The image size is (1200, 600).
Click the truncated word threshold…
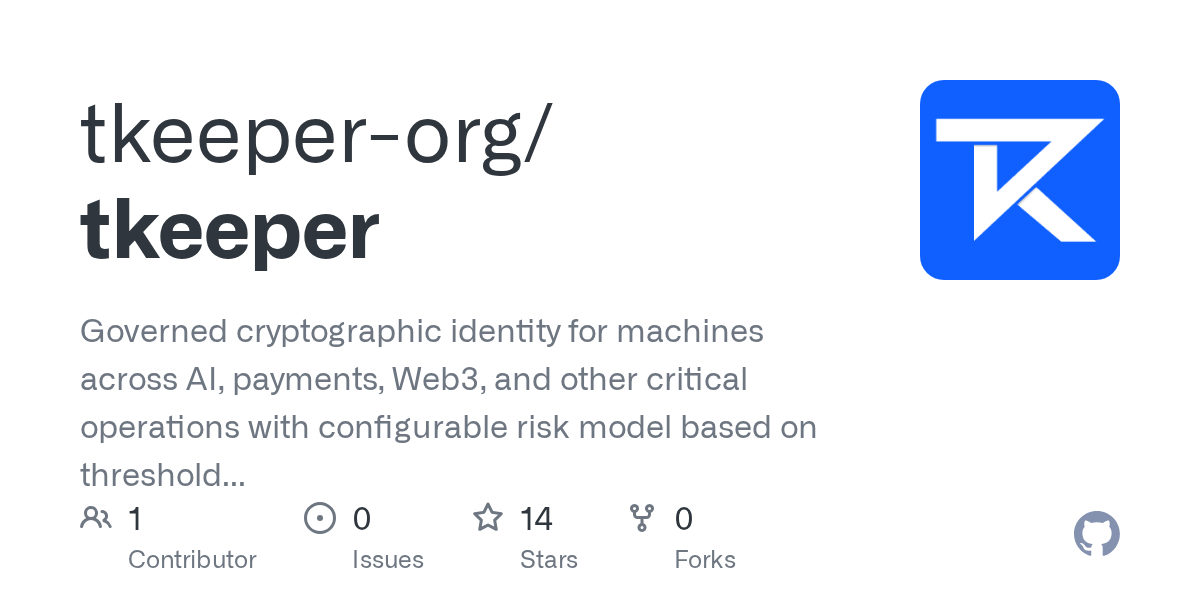click(x=163, y=475)
